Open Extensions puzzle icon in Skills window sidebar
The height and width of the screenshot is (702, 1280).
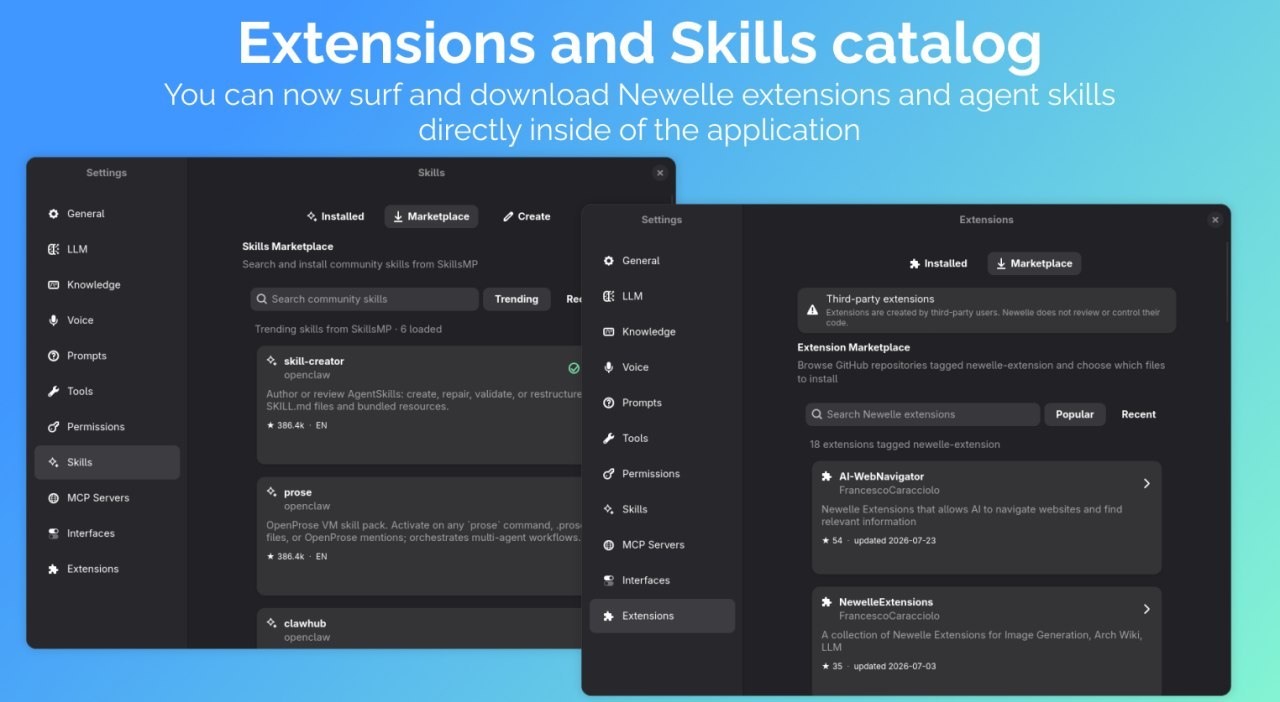pyautogui.click(x=54, y=569)
